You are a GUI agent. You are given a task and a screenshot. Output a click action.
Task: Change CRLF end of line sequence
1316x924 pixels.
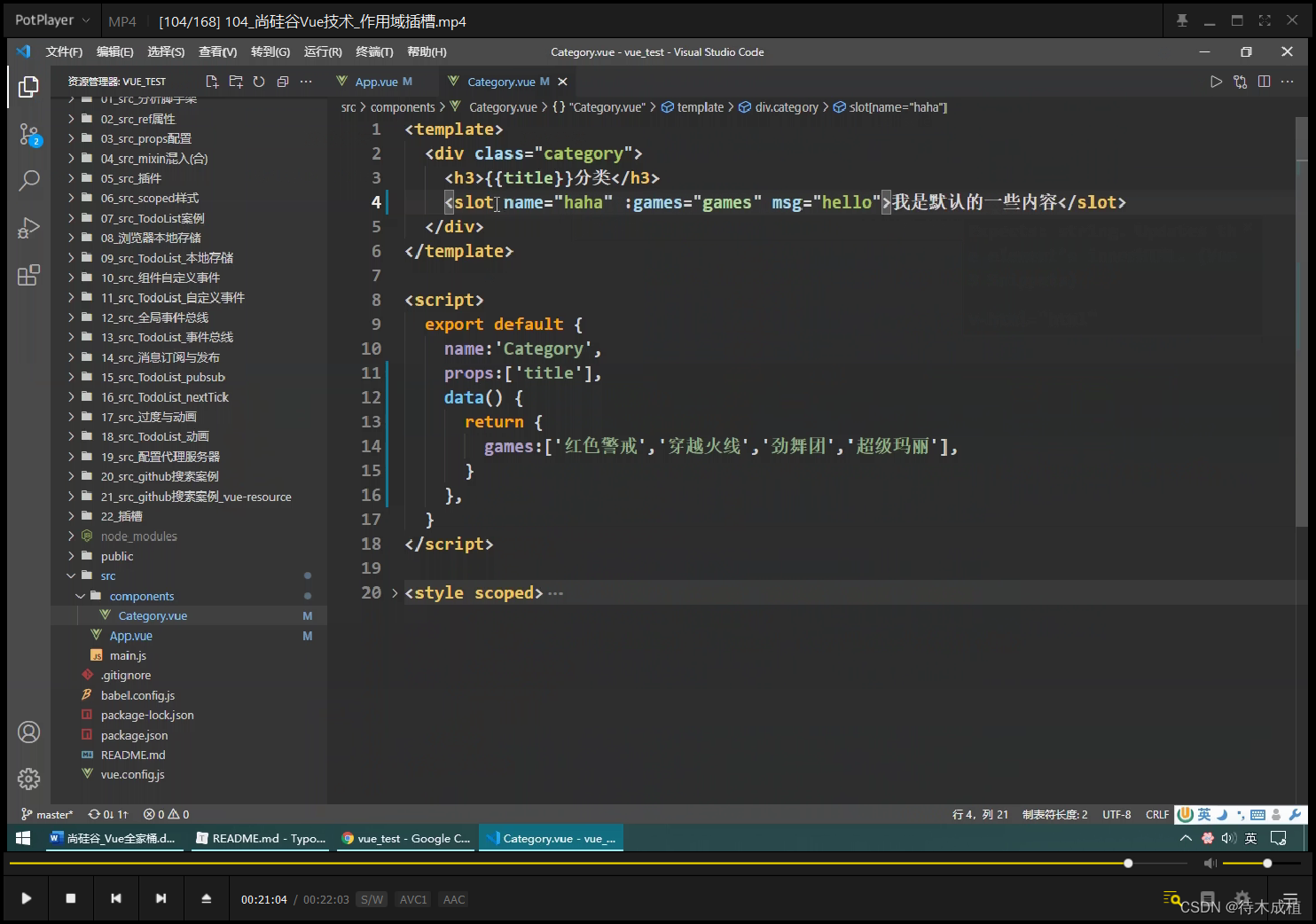click(x=1157, y=814)
